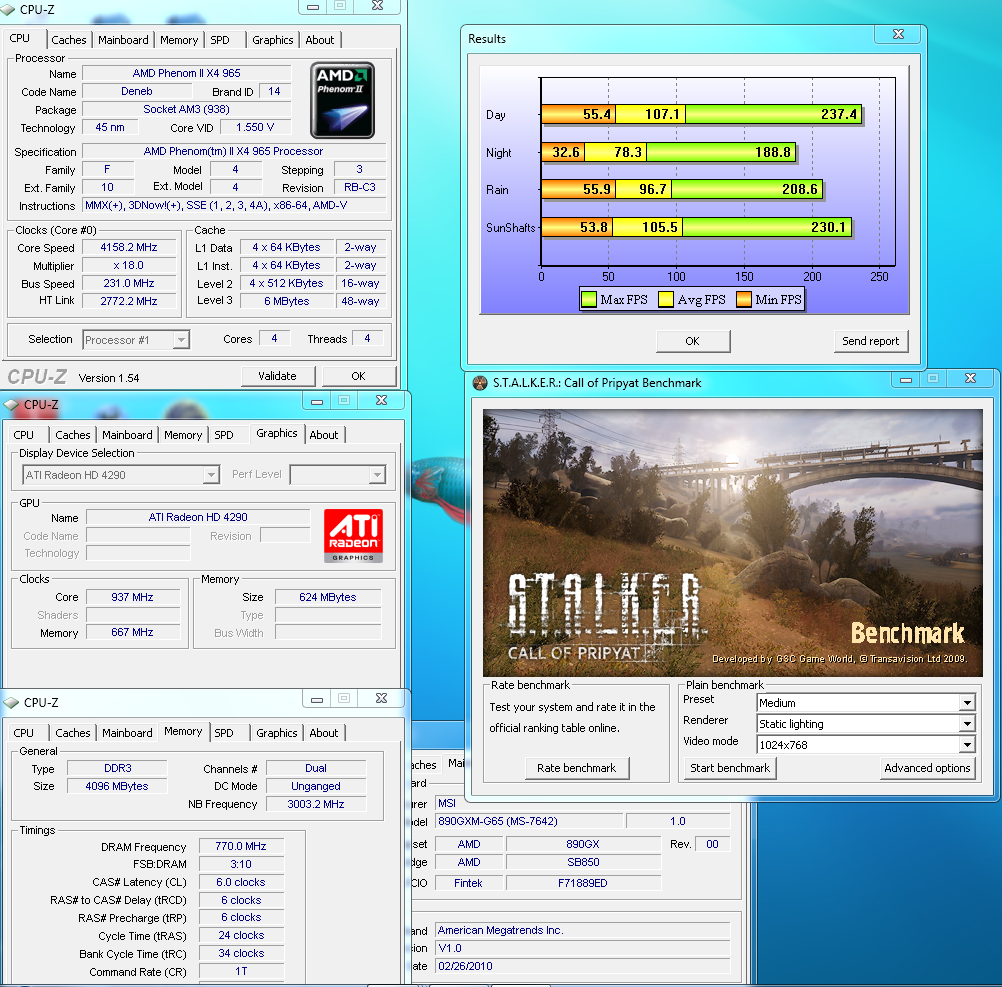Click the S.T.A.L.K.E.R. benchmark title bar icon
The height and width of the screenshot is (987, 1002).
[478, 382]
